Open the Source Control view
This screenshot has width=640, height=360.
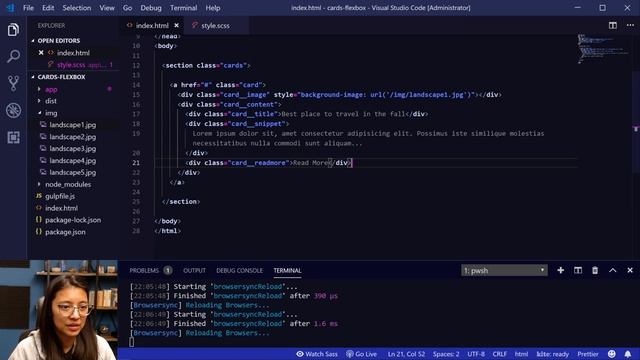(x=13, y=83)
